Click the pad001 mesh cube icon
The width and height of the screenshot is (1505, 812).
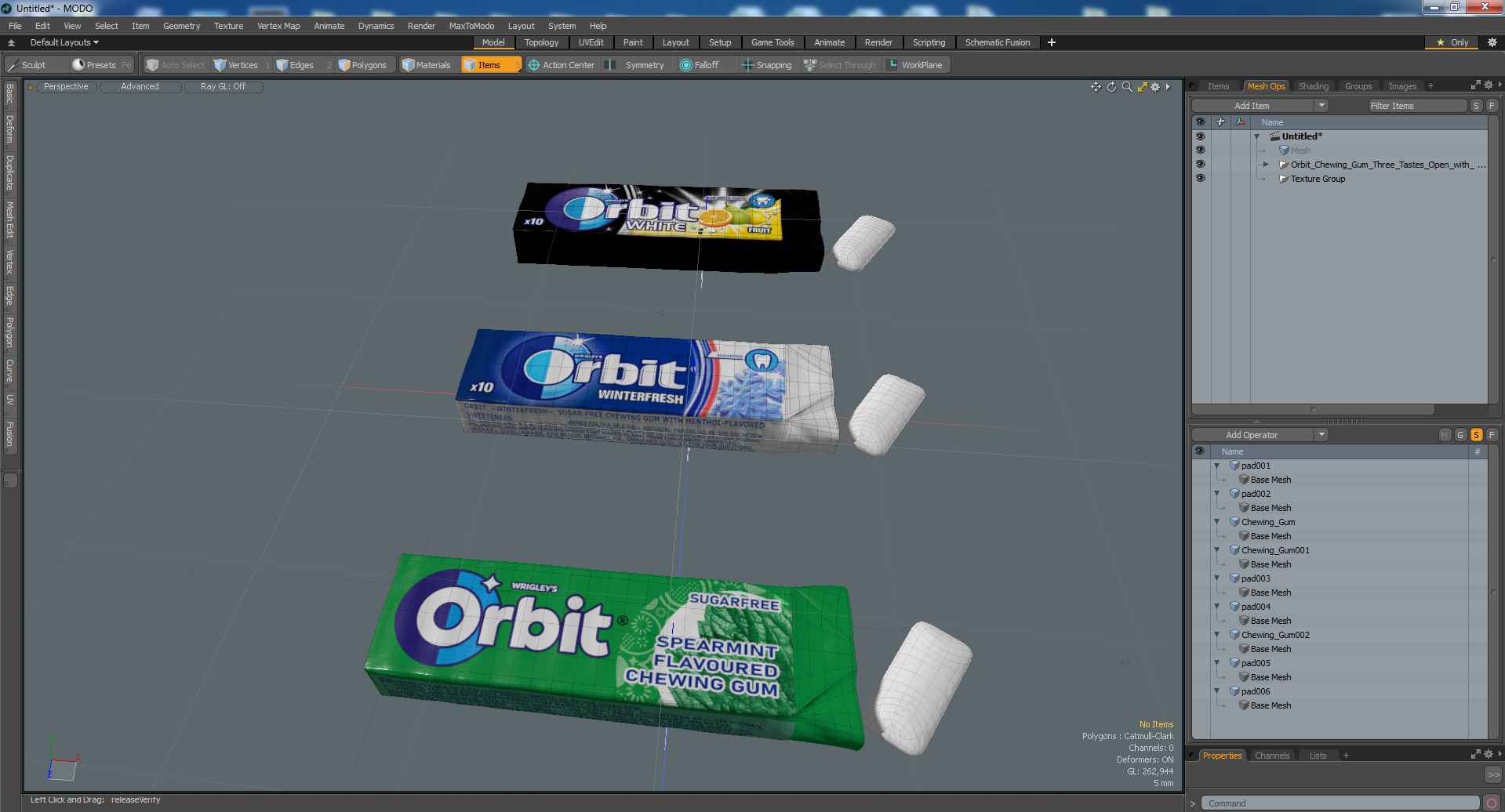pyautogui.click(x=1234, y=466)
